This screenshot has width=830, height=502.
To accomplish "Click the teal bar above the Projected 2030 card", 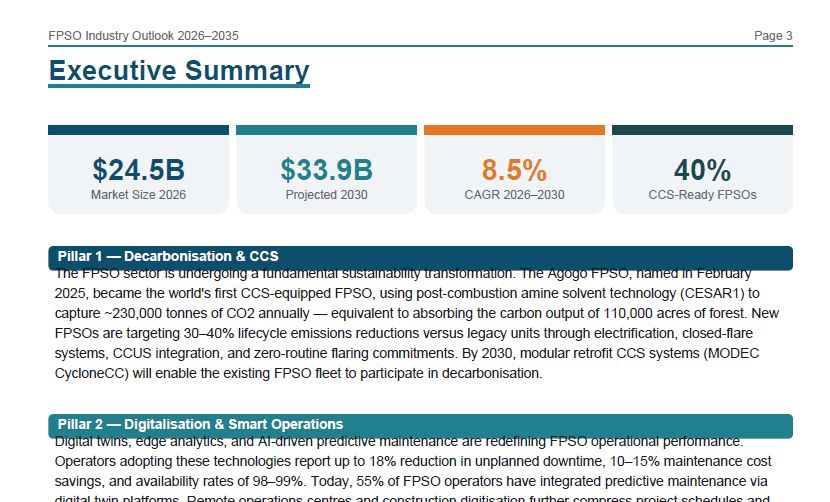I will tap(327, 130).
